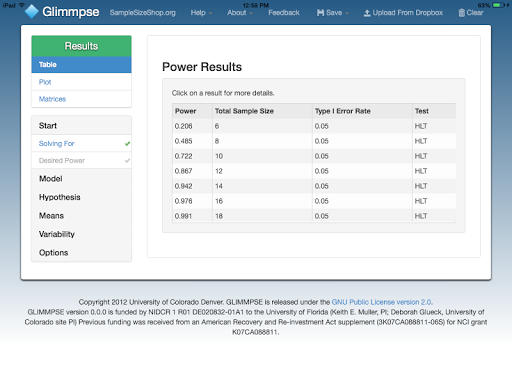Open the About dropdown menu
Screen dimensions: 512x384
pos(240,13)
